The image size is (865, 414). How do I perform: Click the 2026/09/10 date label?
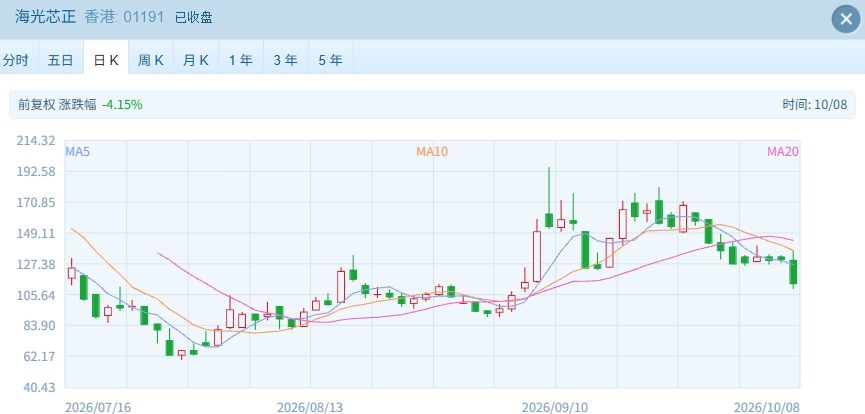pyautogui.click(x=555, y=407)
